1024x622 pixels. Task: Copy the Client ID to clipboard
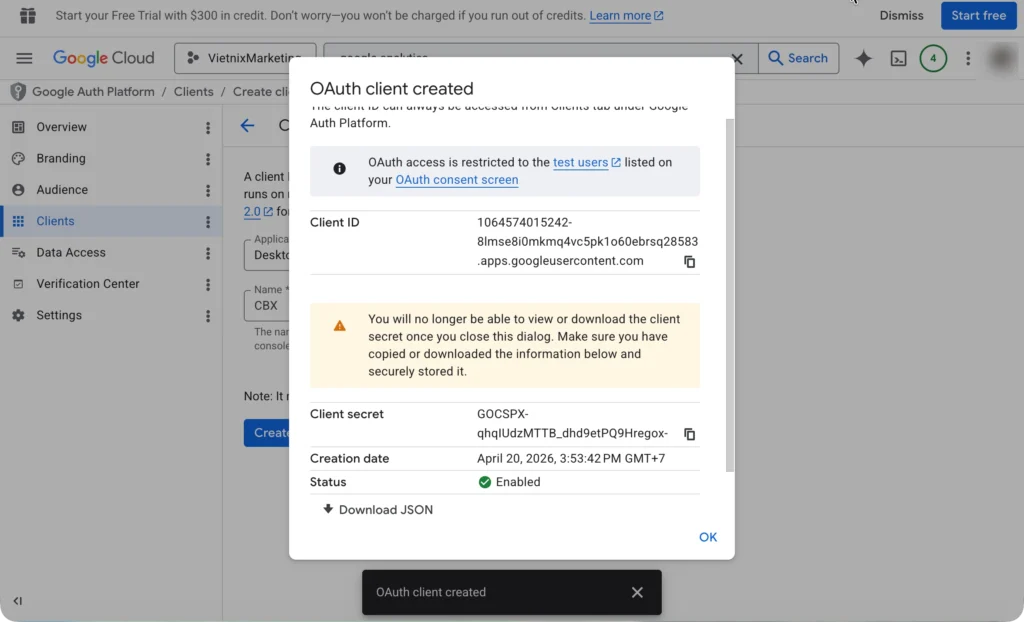689,262
